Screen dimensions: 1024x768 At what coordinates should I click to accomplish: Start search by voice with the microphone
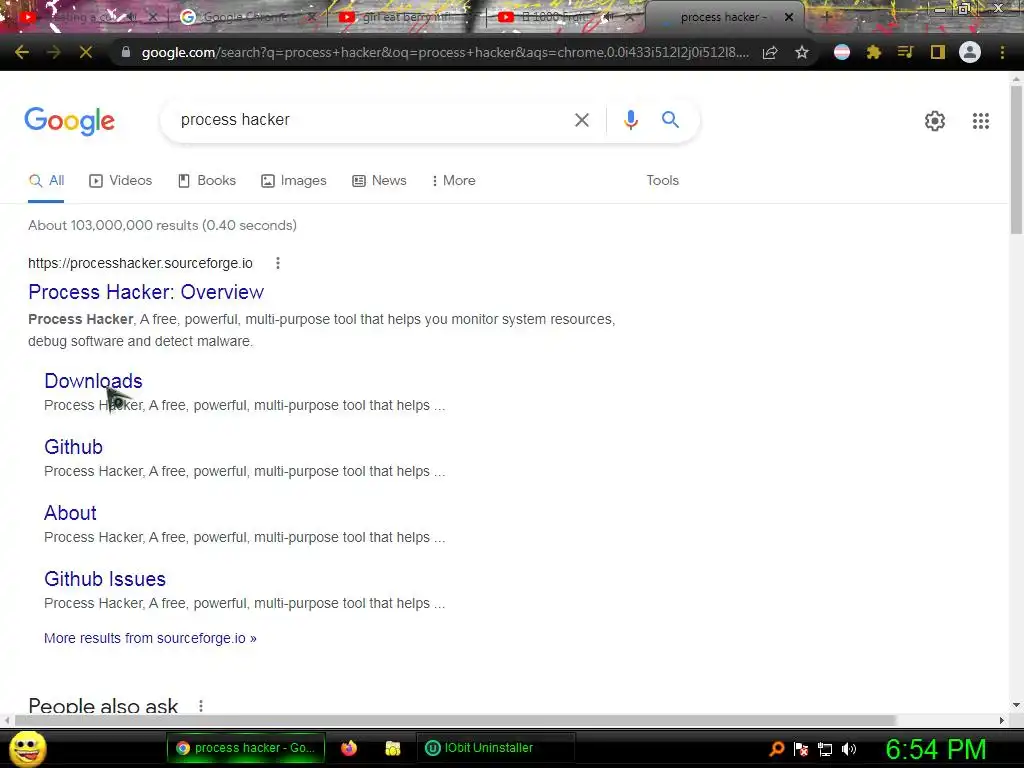point(630,120)
